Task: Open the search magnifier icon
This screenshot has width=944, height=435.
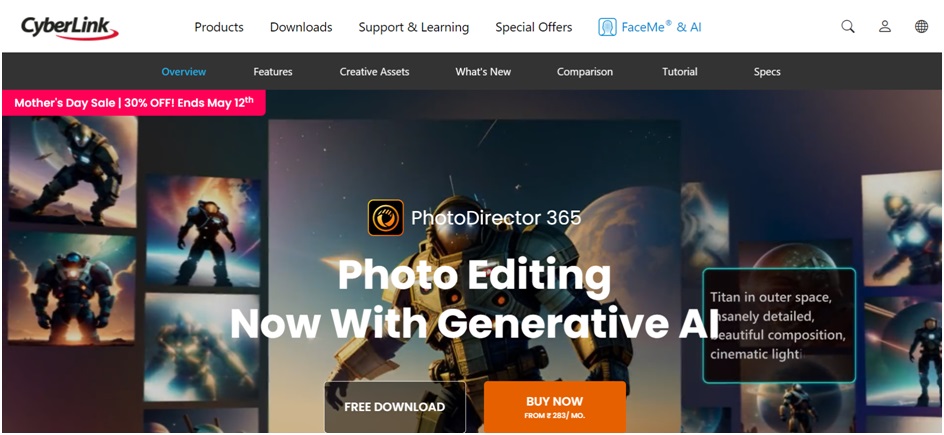Action: 848,26
